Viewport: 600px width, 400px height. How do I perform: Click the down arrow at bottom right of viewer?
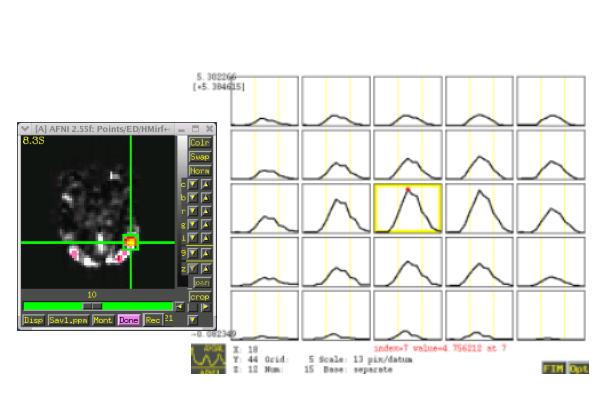click(193, 319)
